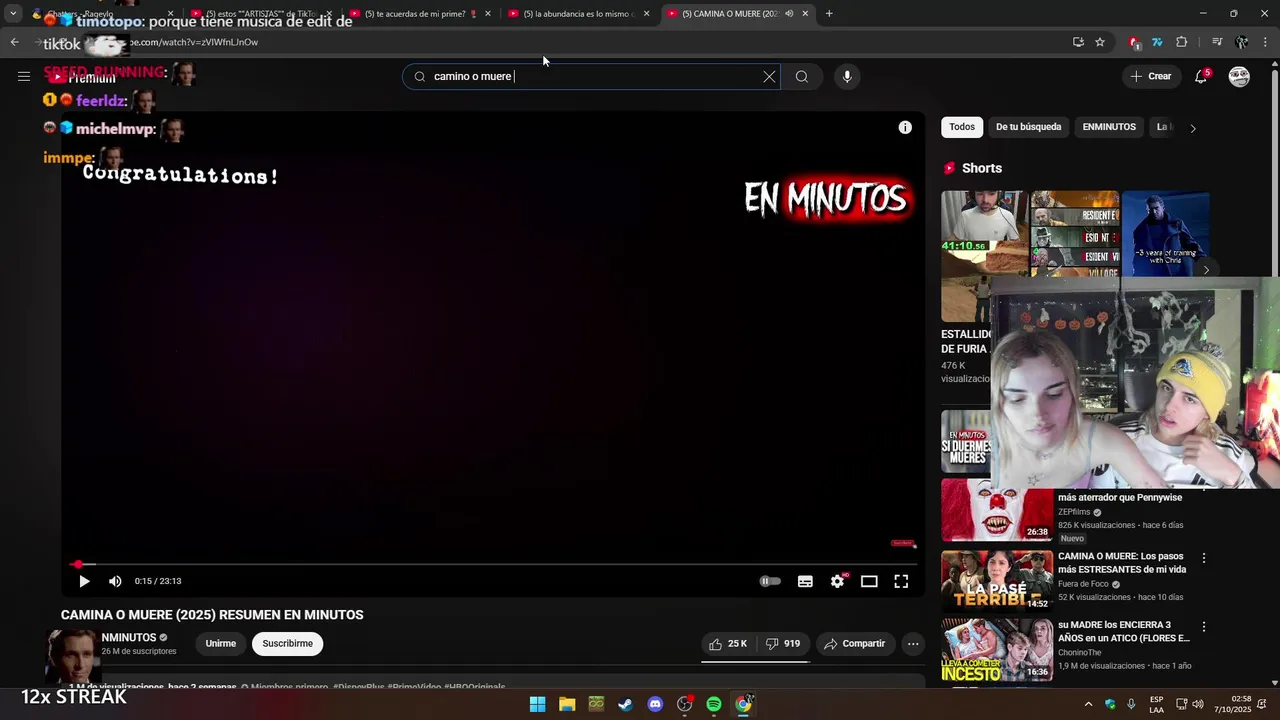Image resolution: width=1280 pixels, height=720 pixels.
Task: Share the video with Compartir
Action: pos(855,644)
